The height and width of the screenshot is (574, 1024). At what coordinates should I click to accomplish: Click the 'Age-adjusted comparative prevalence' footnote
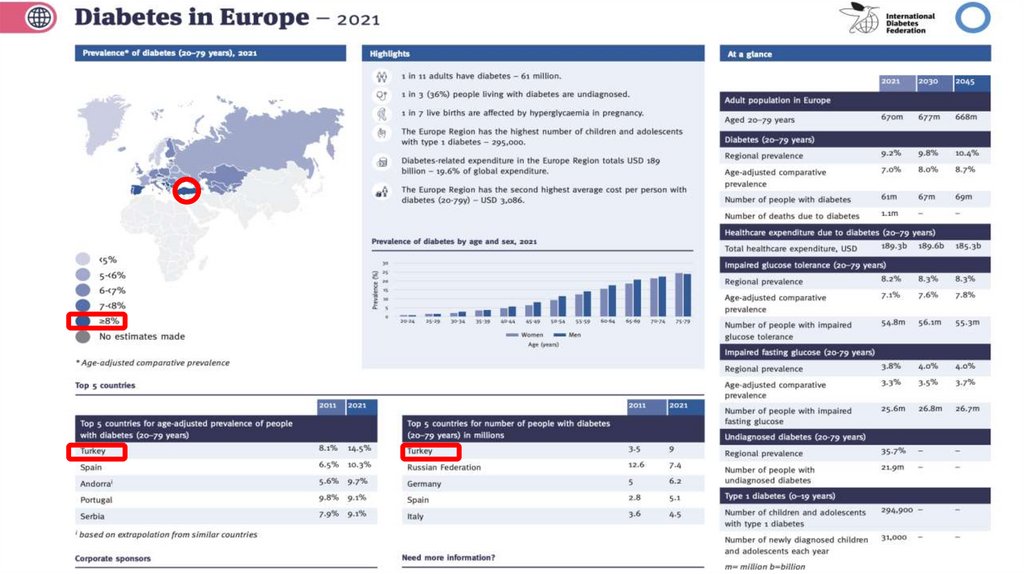152,363
